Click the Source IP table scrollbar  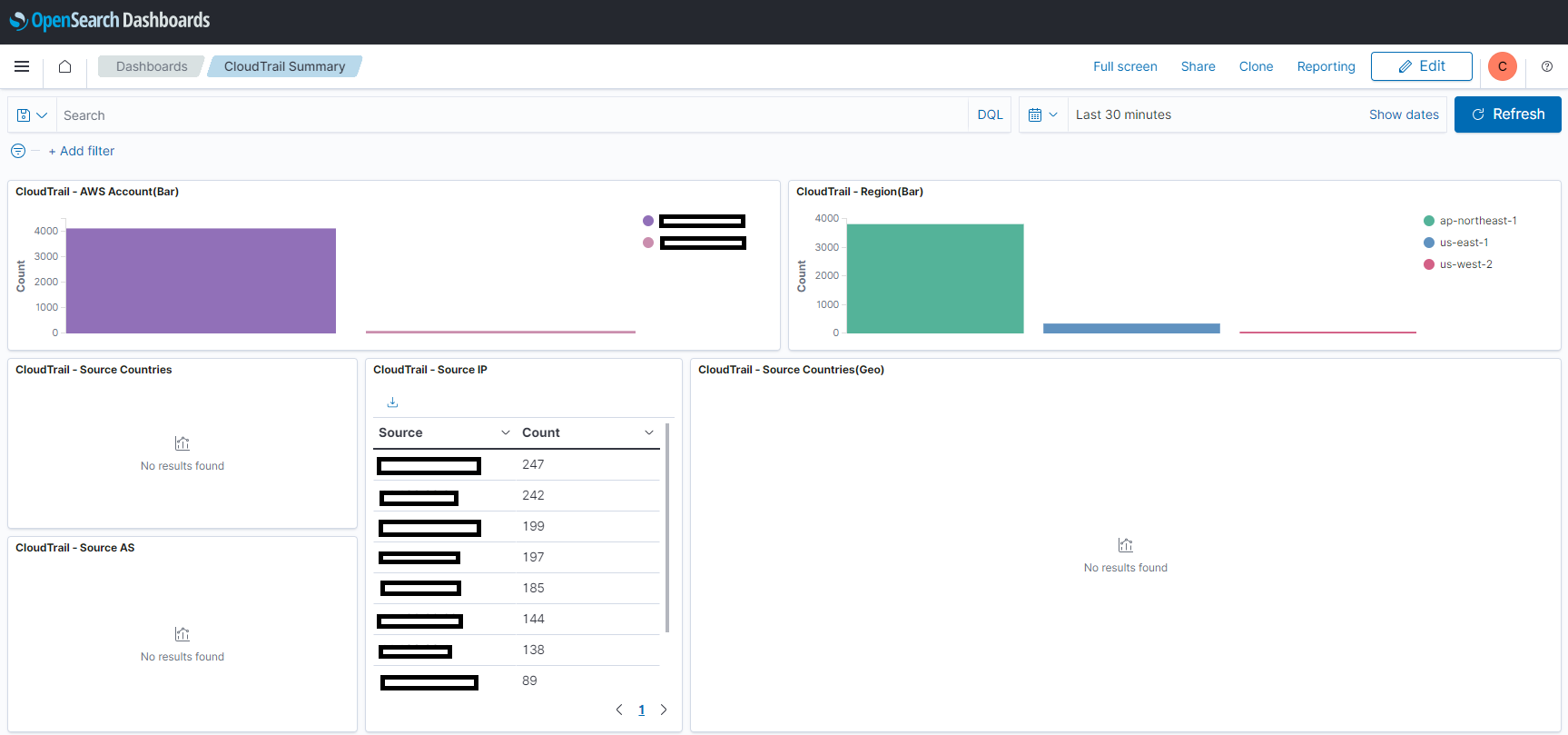coord(667,527)
